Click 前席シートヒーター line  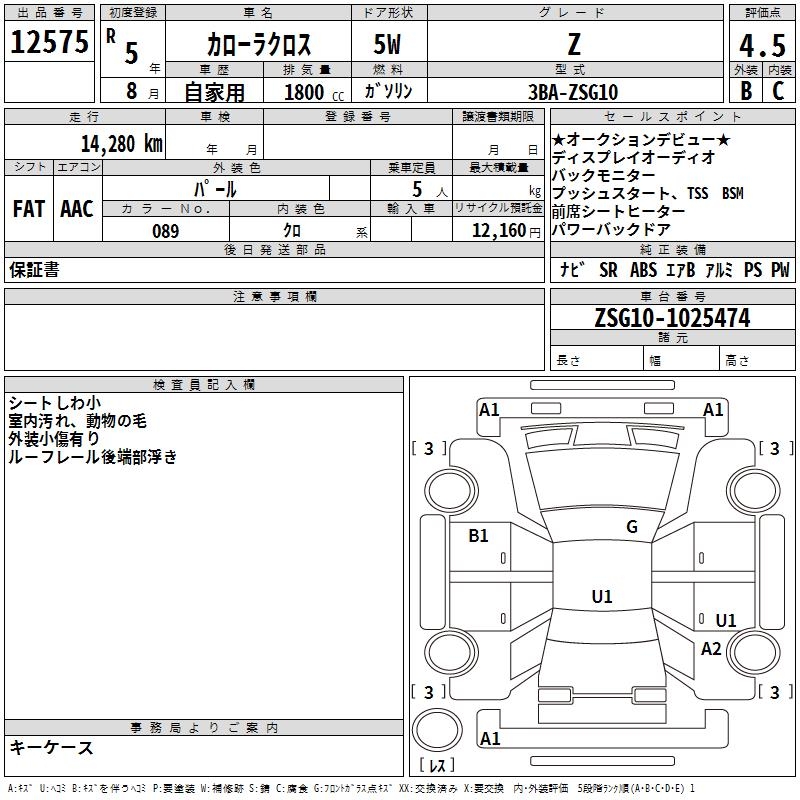click(618, 211)
